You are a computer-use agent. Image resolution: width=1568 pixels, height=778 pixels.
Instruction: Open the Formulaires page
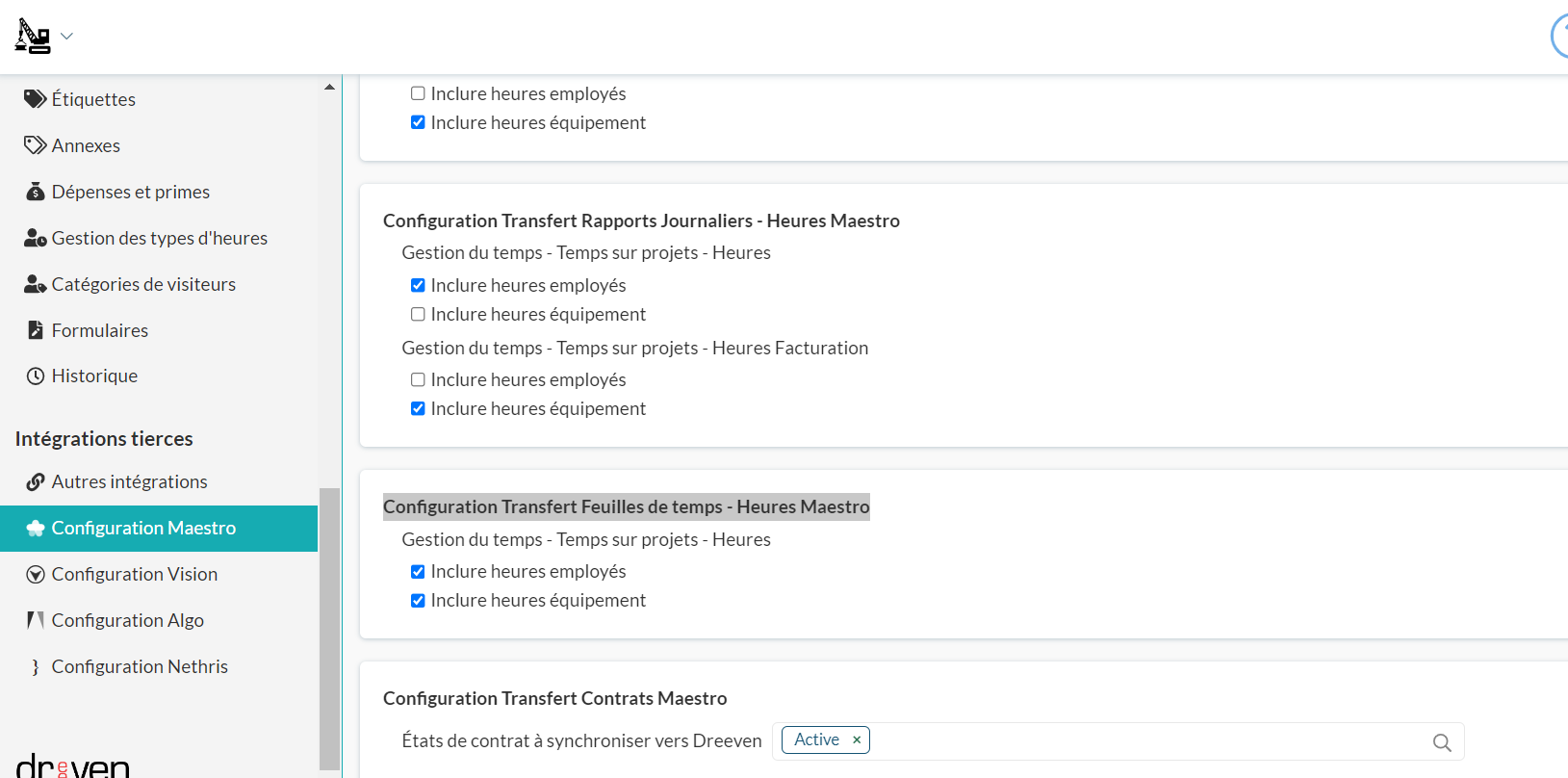pos(159,330)
